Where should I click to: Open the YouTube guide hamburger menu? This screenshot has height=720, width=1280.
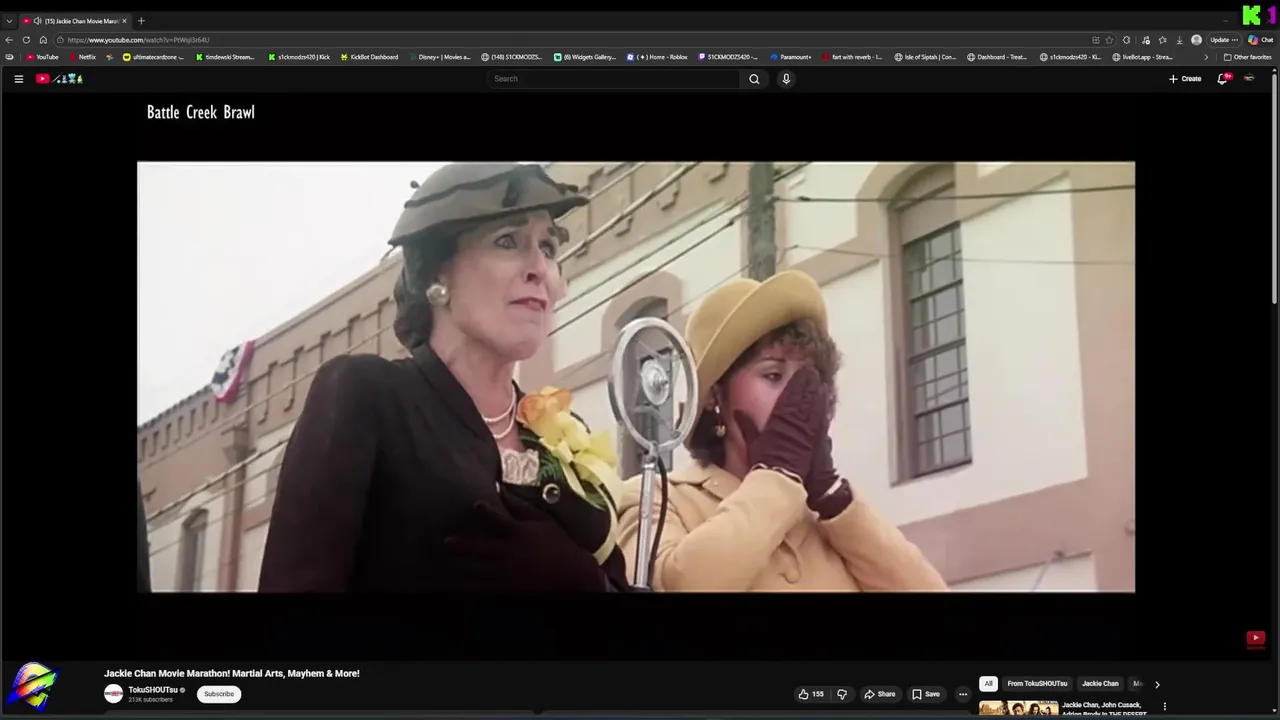[x=18, y=79]
